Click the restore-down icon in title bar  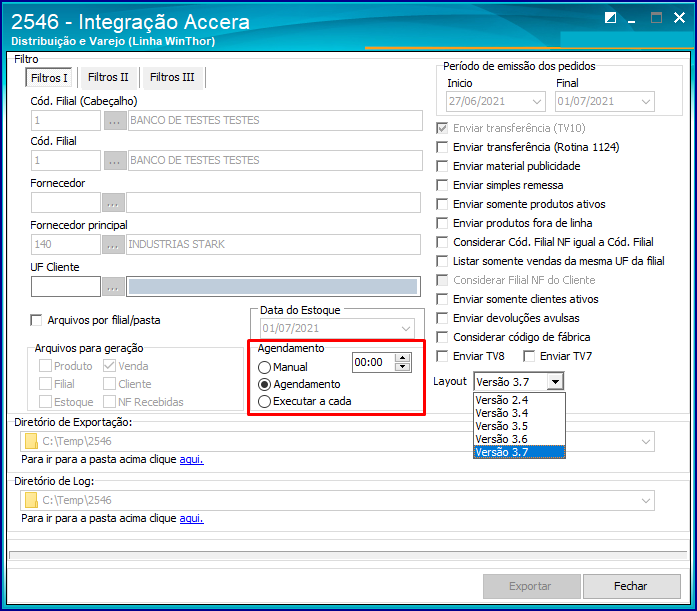(610, 18)
